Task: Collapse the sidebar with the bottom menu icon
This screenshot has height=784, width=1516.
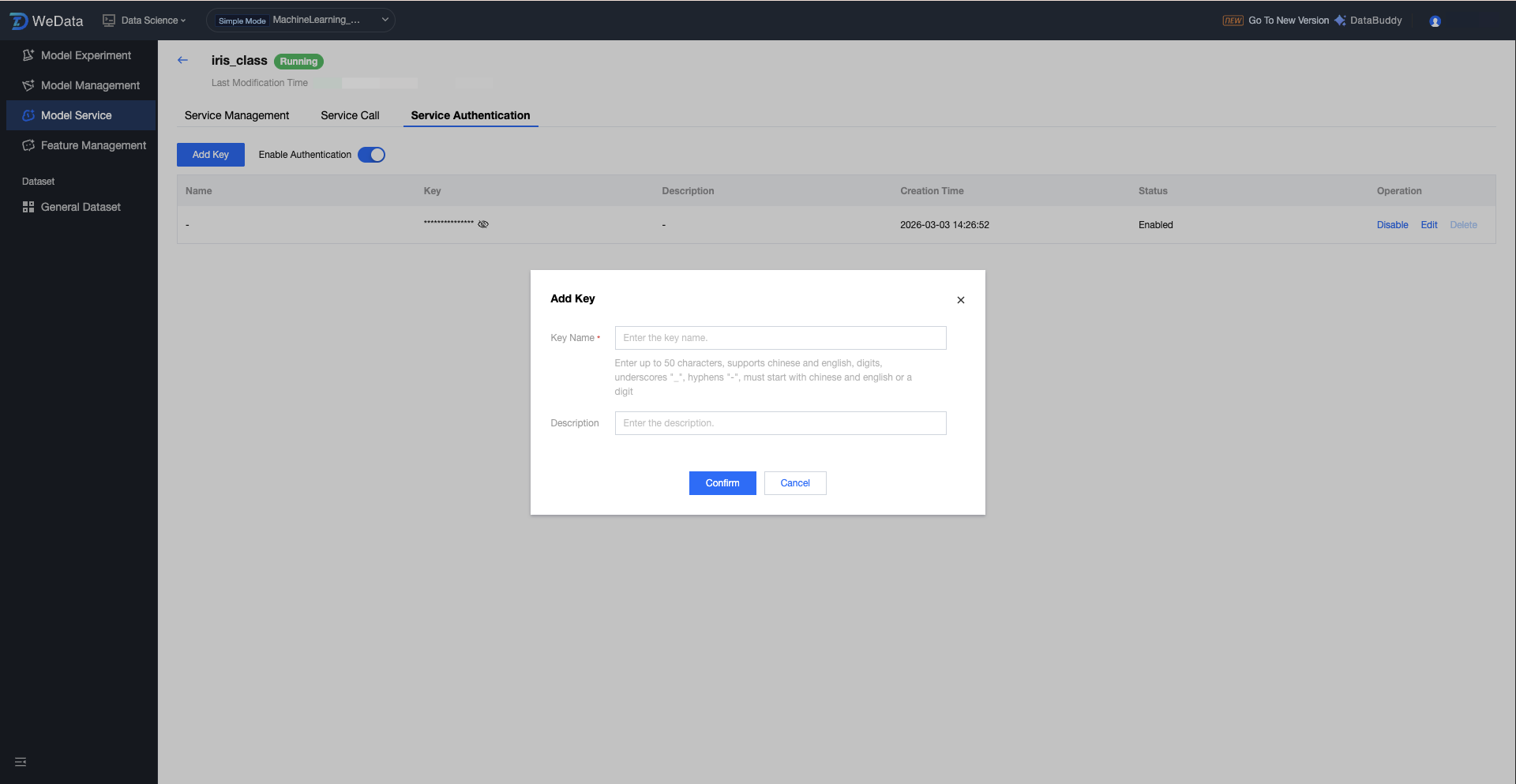Action: click(x=21, y=762)
